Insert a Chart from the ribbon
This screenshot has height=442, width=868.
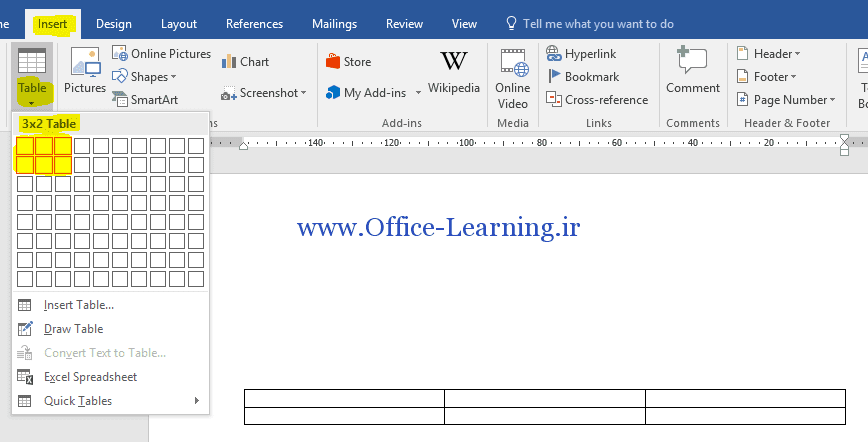[x=245, y=62]
